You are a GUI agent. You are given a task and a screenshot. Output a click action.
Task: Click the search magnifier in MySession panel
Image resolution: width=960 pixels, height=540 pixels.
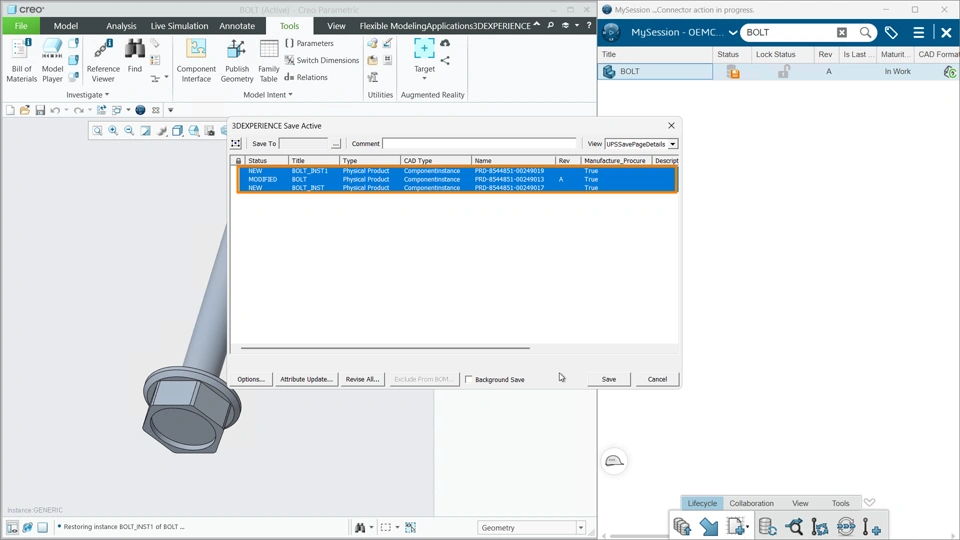coord(865,32)
